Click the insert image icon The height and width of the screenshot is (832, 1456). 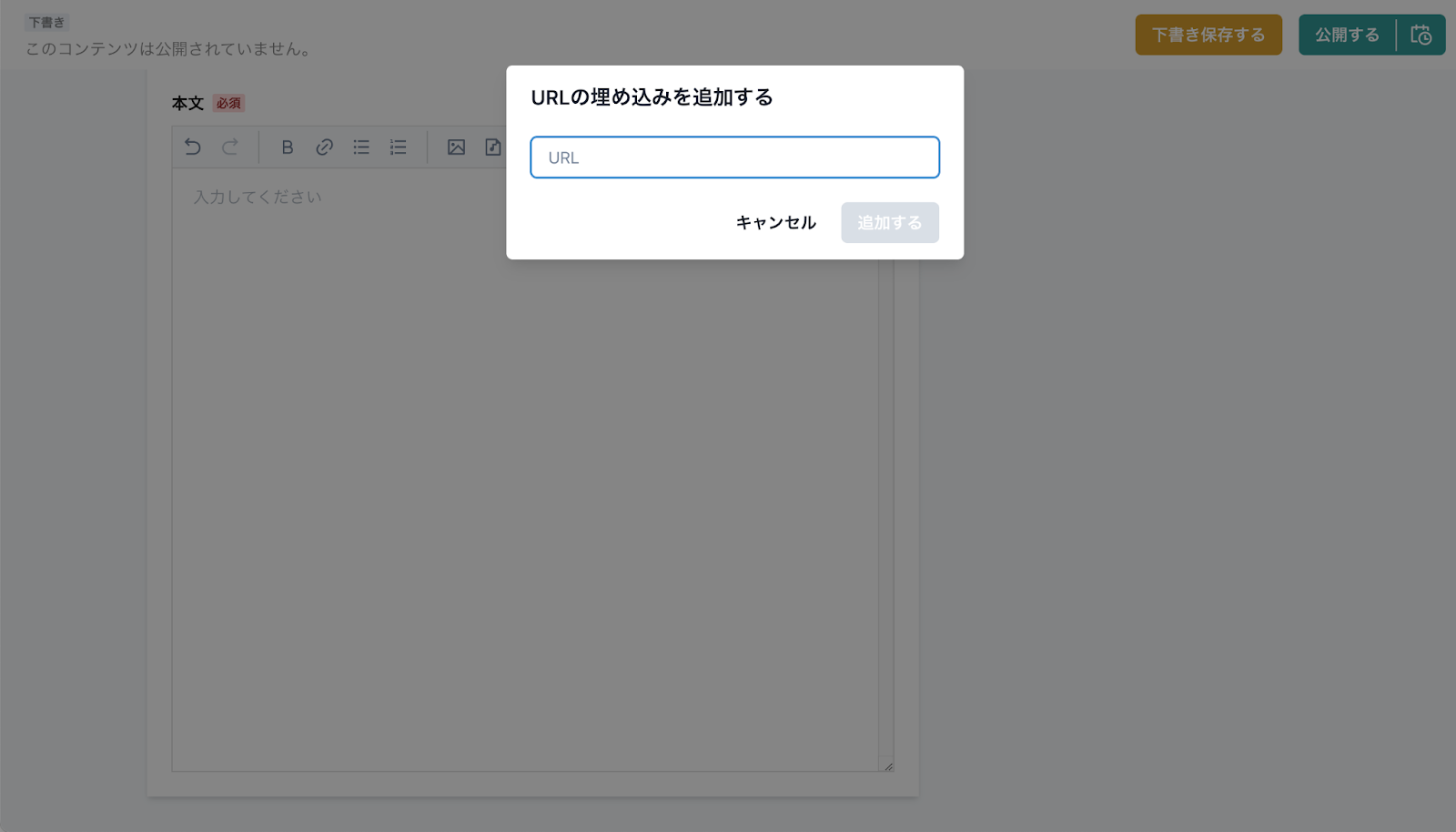pyautogui.click(x=456, y=147)
